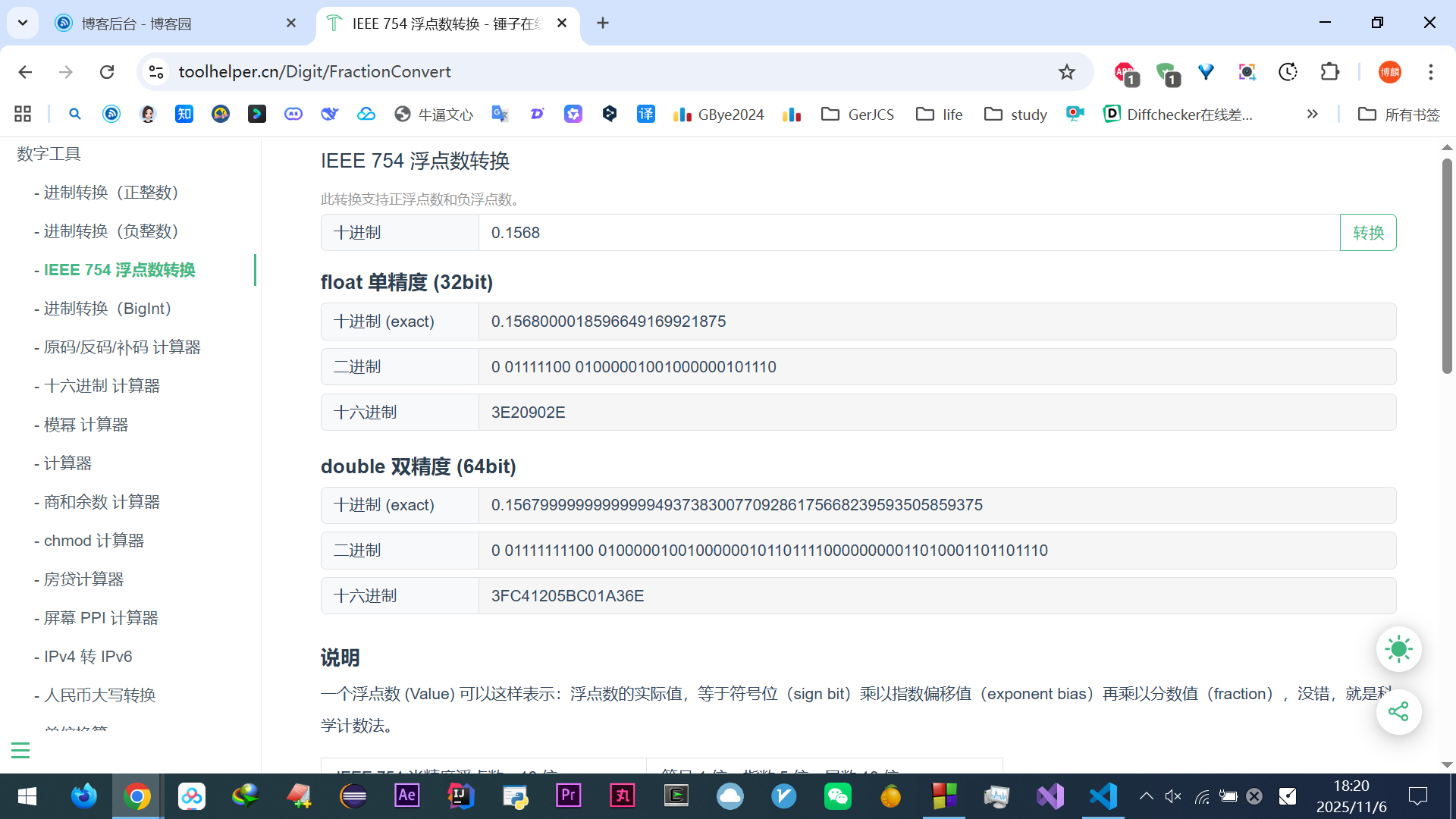Open the Apps grid icon in the bookmarks bar
This screenshot has height=819, width=1456.
pos(23,115)
